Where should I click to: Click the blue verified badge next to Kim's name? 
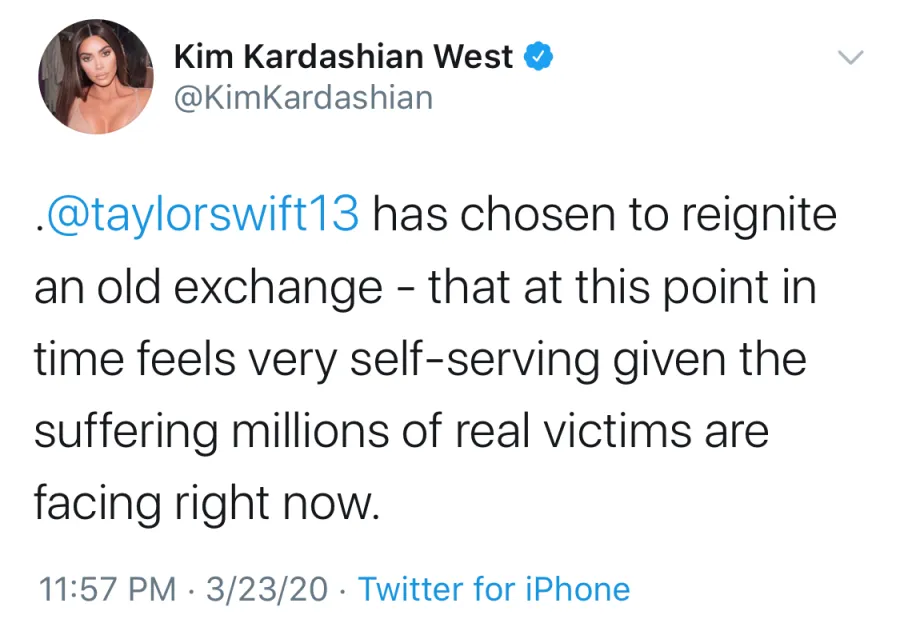point(538,57)
